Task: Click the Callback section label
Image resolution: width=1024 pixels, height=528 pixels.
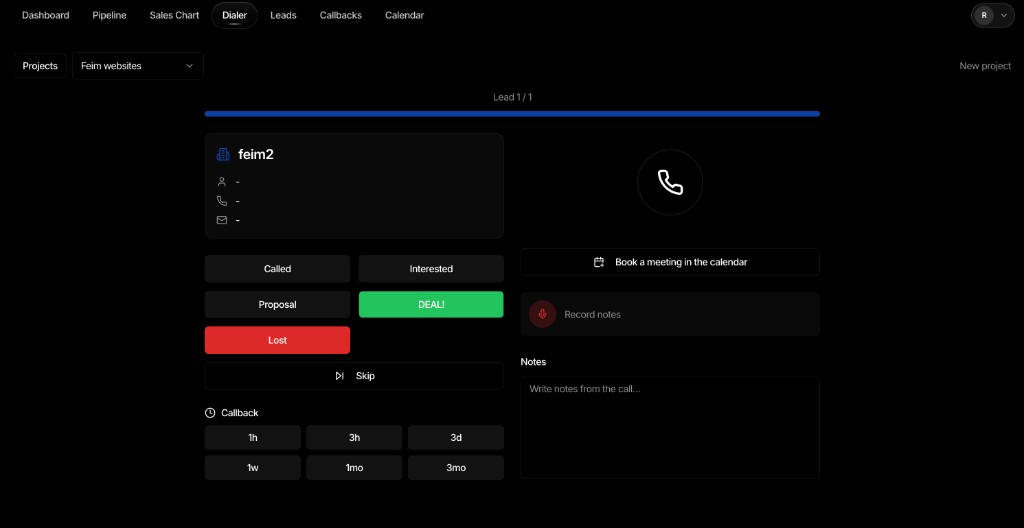Action: (240, 413)
